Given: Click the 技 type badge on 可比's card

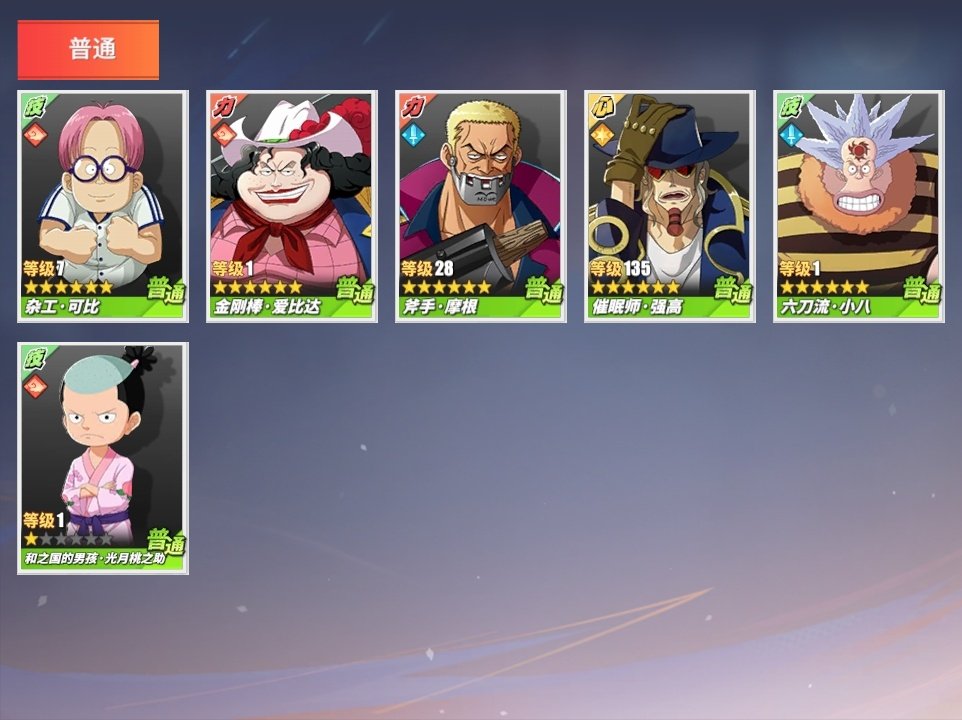Looking at the screenshot, I should coord(35,107).
